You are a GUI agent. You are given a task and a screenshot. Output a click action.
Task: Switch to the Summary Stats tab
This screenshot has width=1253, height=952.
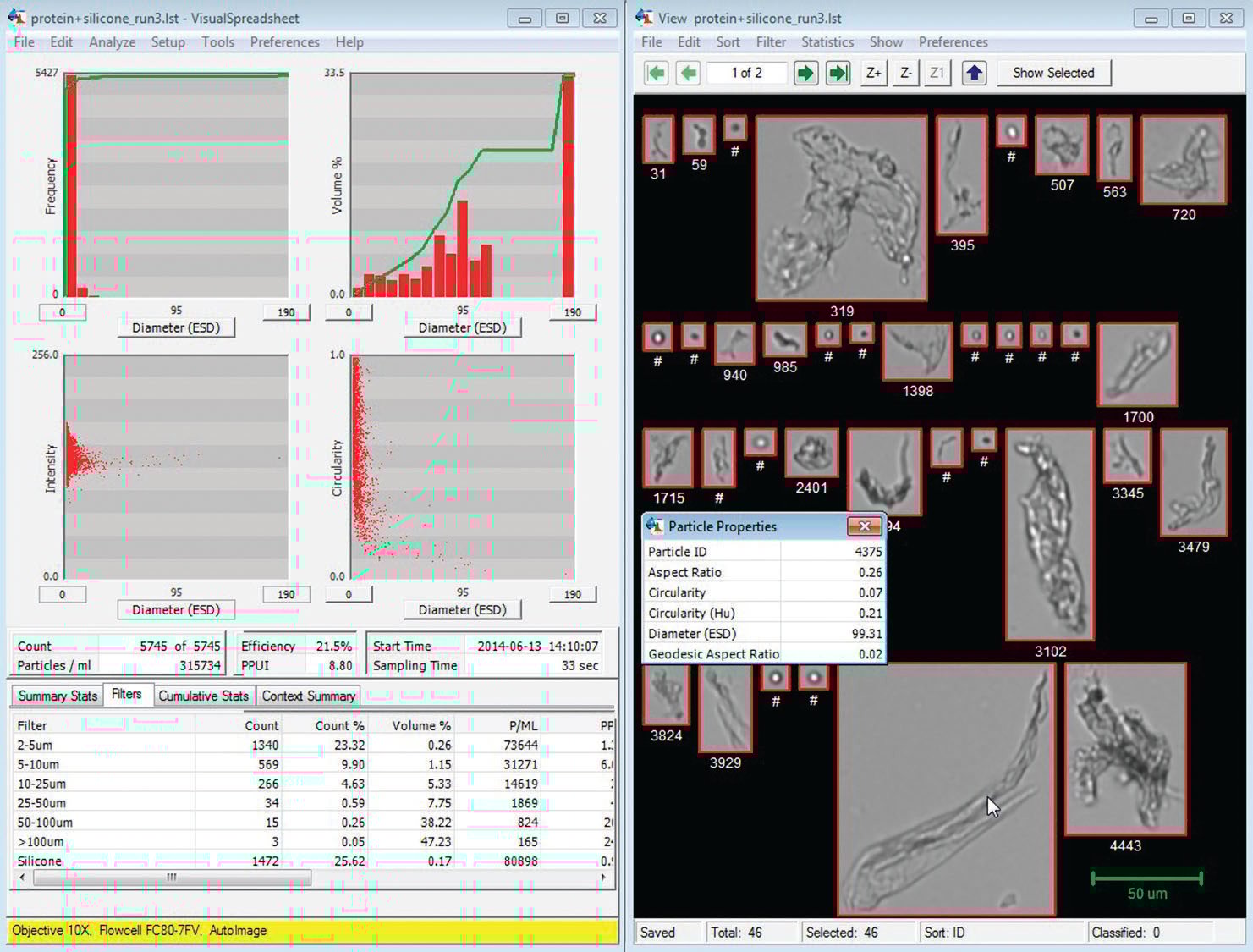point(58,696)
